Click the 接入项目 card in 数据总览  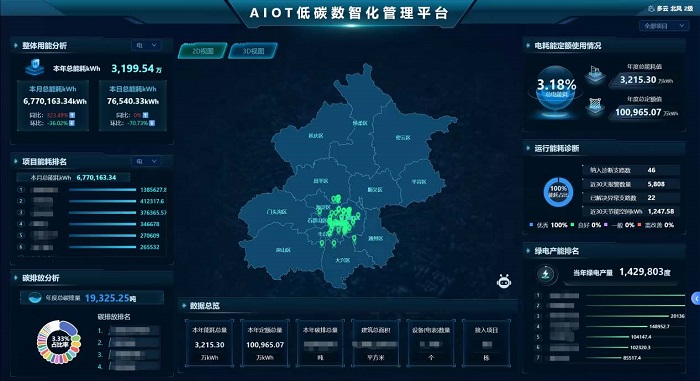(x=487, y=343)
